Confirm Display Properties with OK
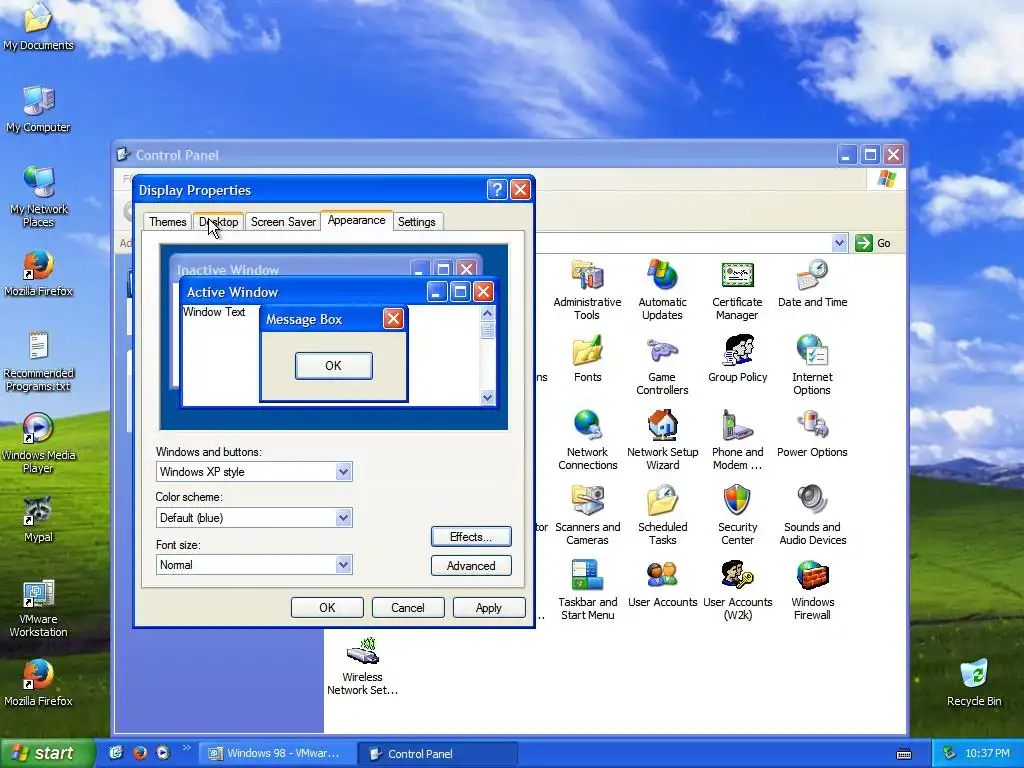Image resolution: width=1024 pixels, height=768 pixels. pyautogui.click(x=327, y=607)
